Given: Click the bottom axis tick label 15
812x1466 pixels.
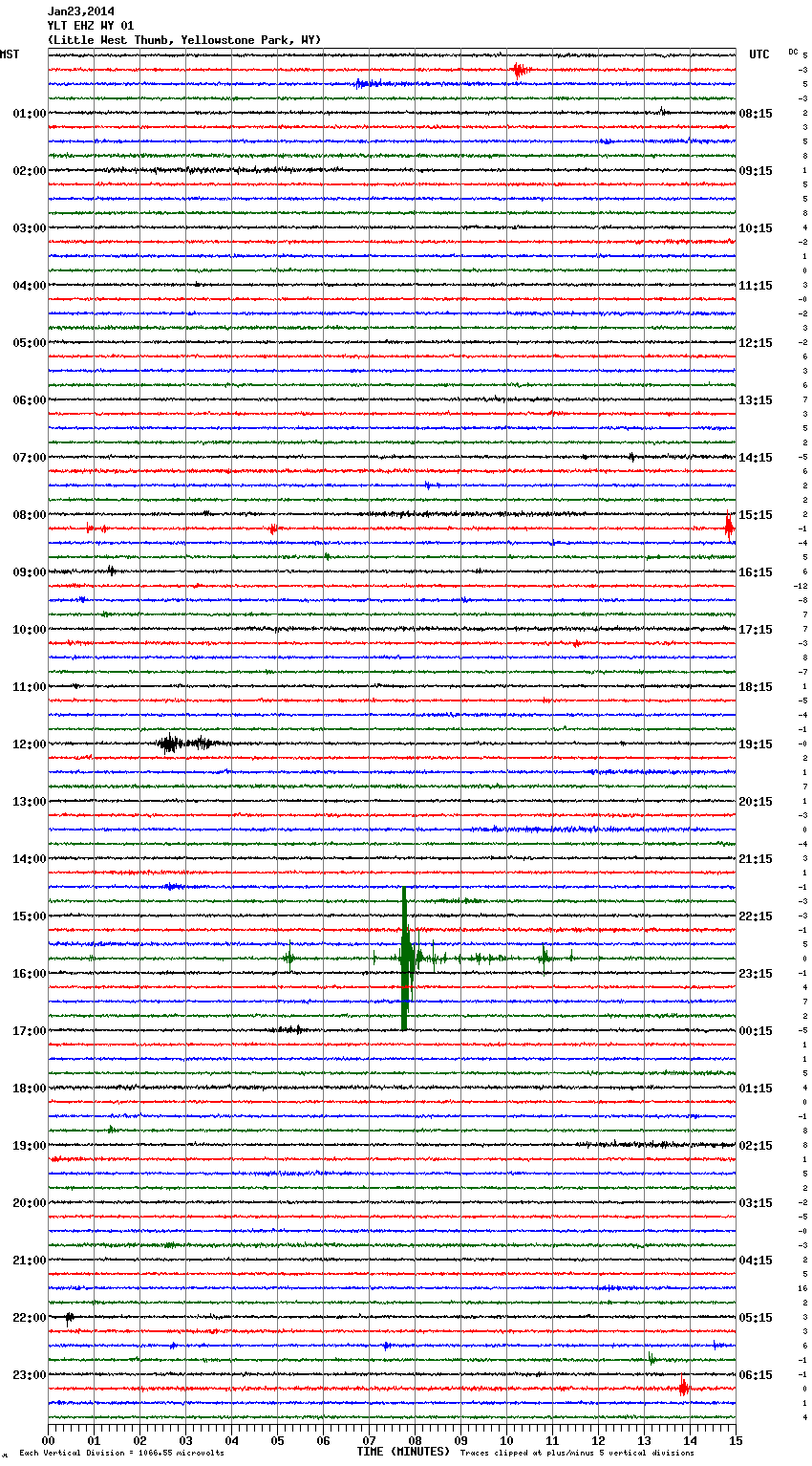Looking at the screenshot, I should [735, 1440].
